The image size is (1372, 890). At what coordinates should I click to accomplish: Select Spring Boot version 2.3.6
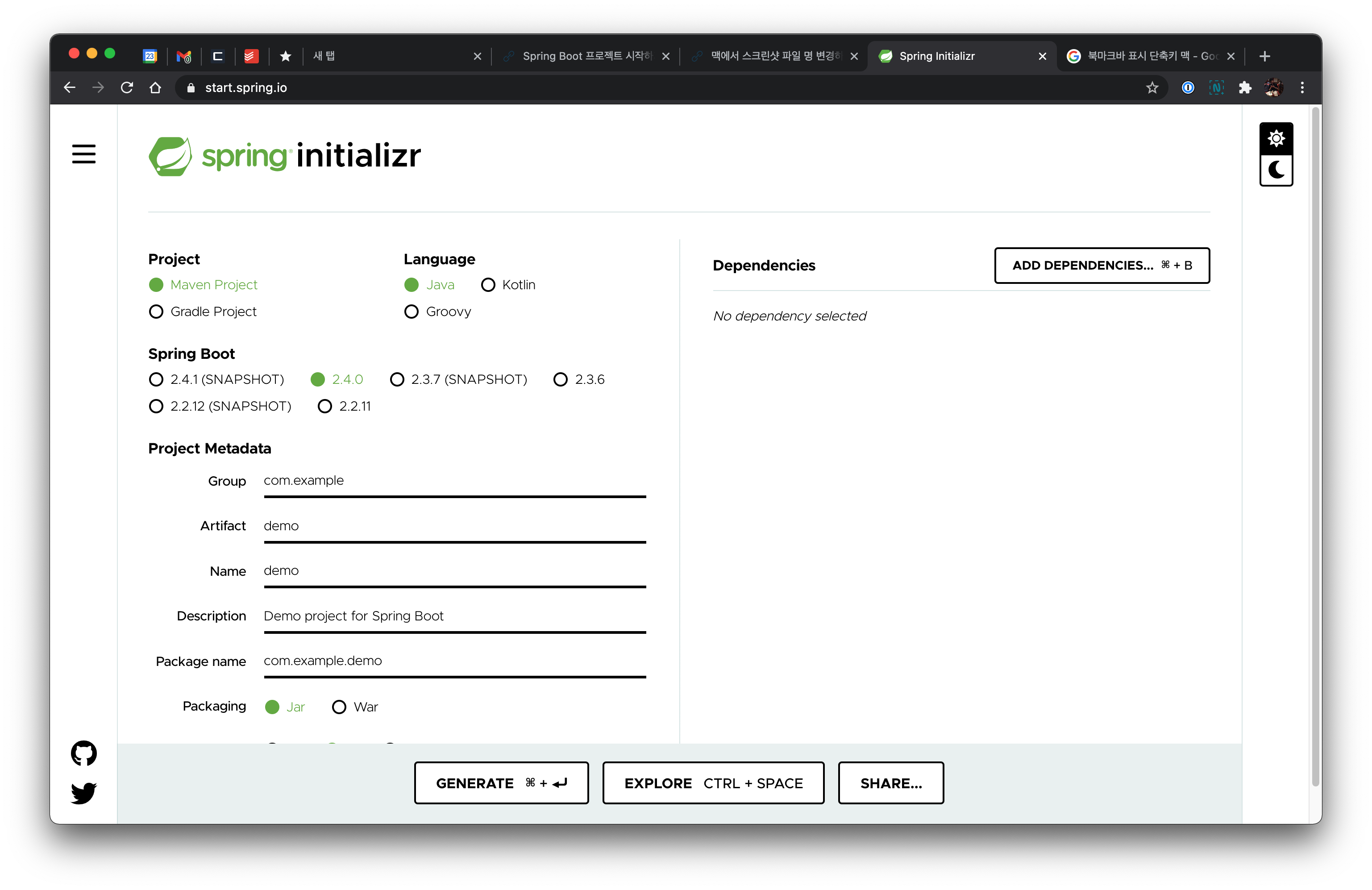(x=560, y=379)
